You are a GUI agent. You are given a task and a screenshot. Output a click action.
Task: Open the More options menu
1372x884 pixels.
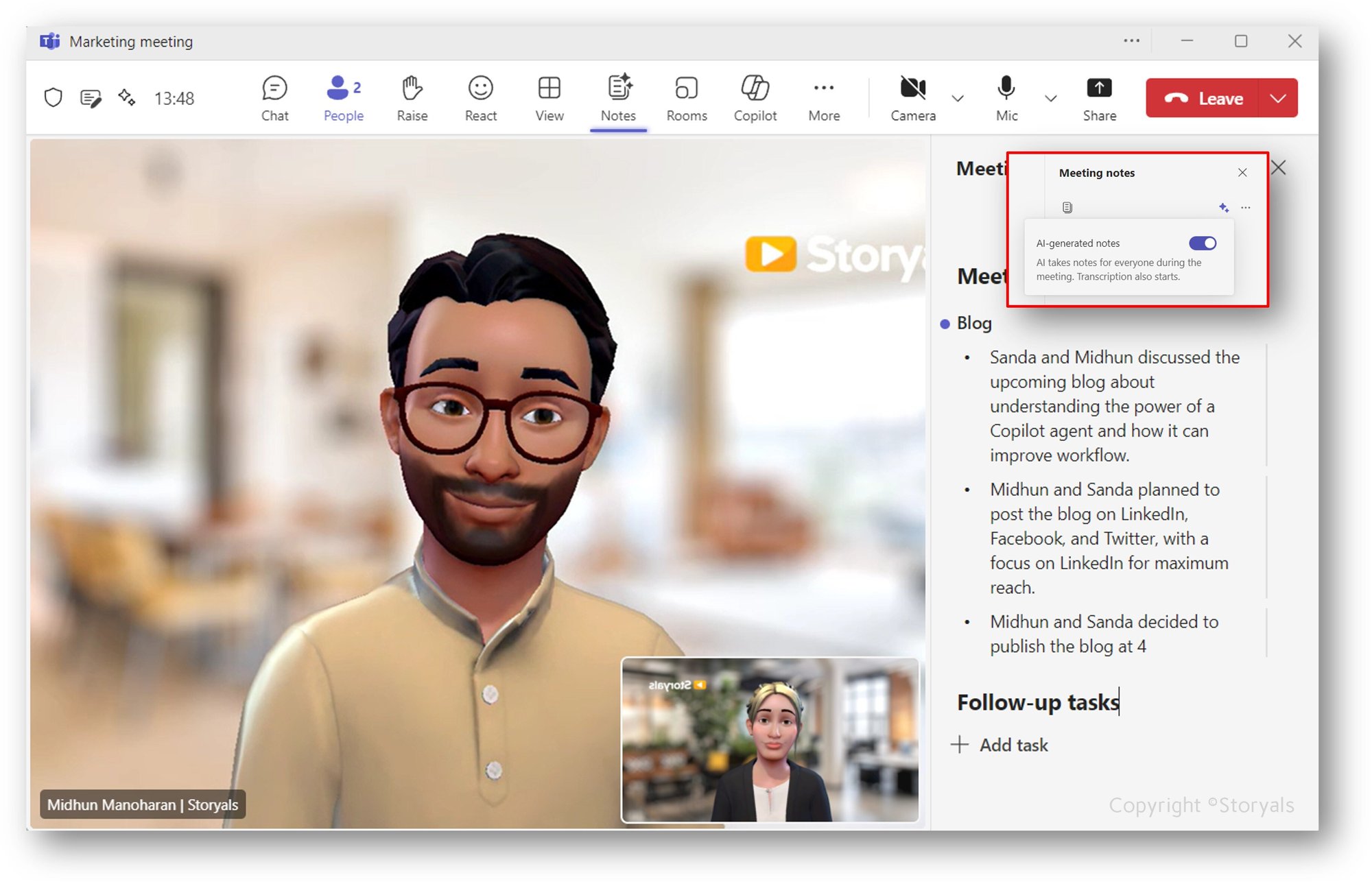[823, 98]
